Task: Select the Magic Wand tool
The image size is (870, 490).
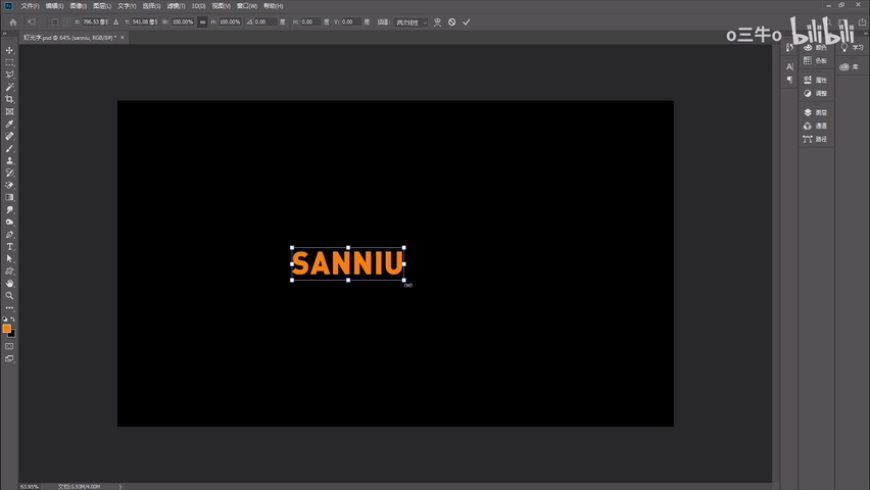Action: pos(10,87)
